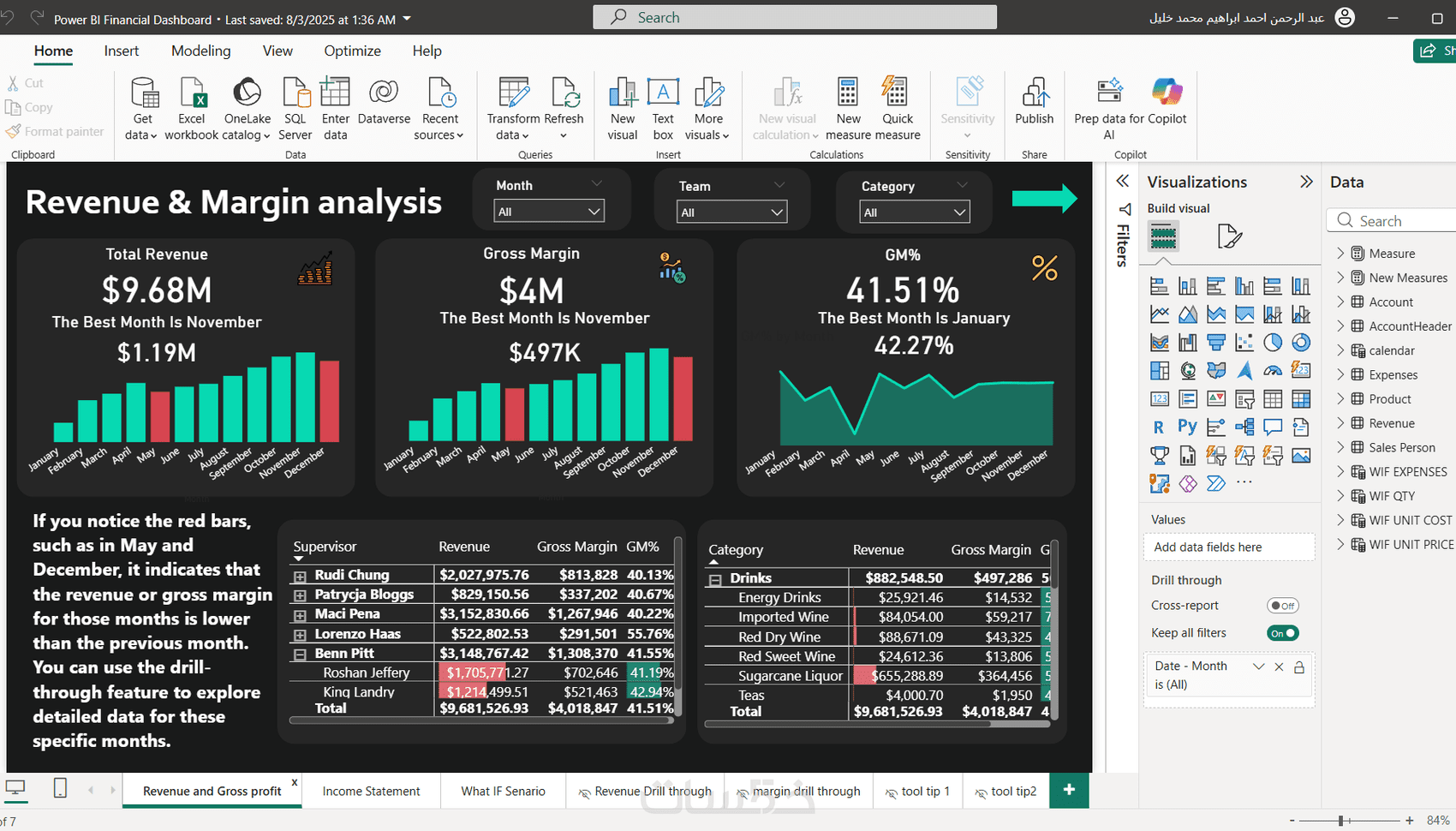
Task: Choose the Area chart visual
Action: click(x=1188, y=314)
